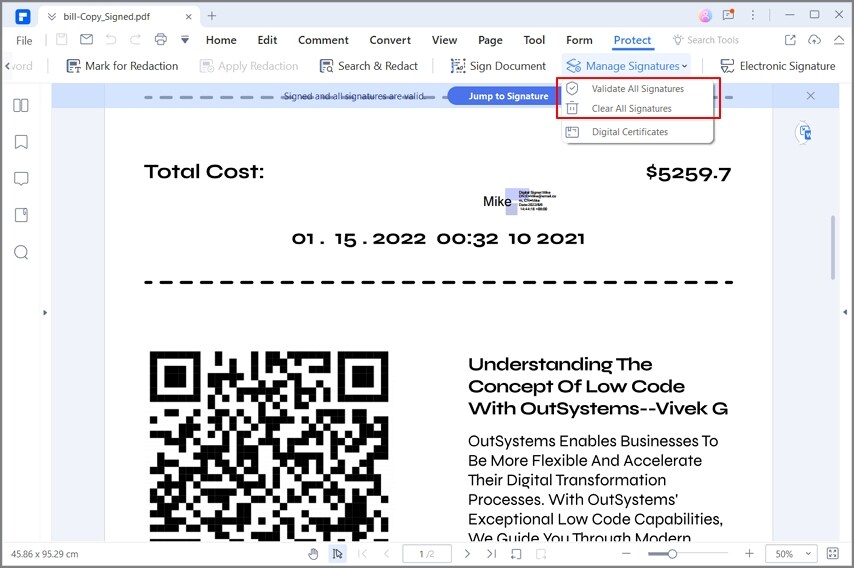Viewport: 854px width, 568px height.
Task: Switch to the Comment tab
Action: point(323,40)
